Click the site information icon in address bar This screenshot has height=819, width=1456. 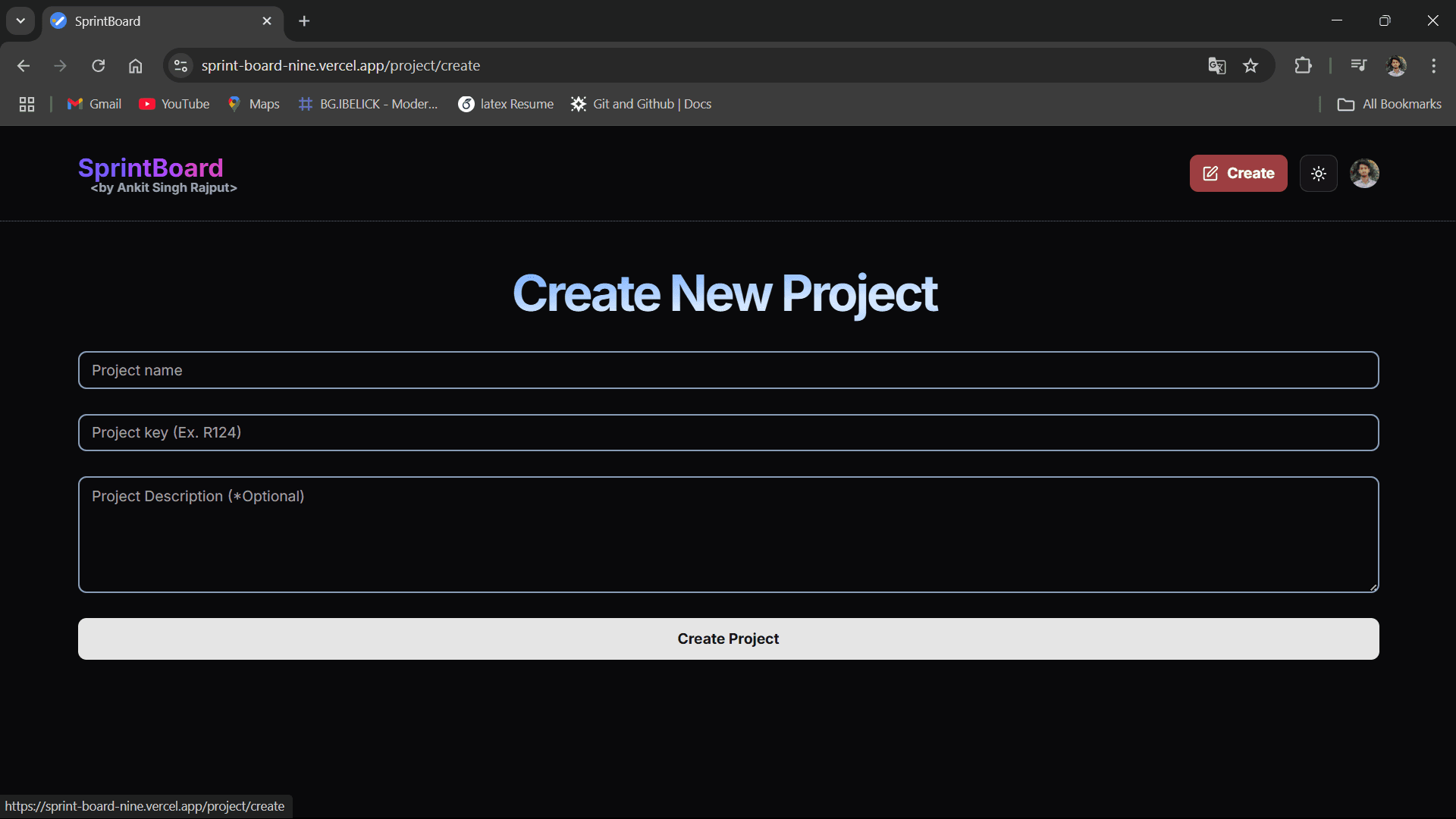(180, 66)
